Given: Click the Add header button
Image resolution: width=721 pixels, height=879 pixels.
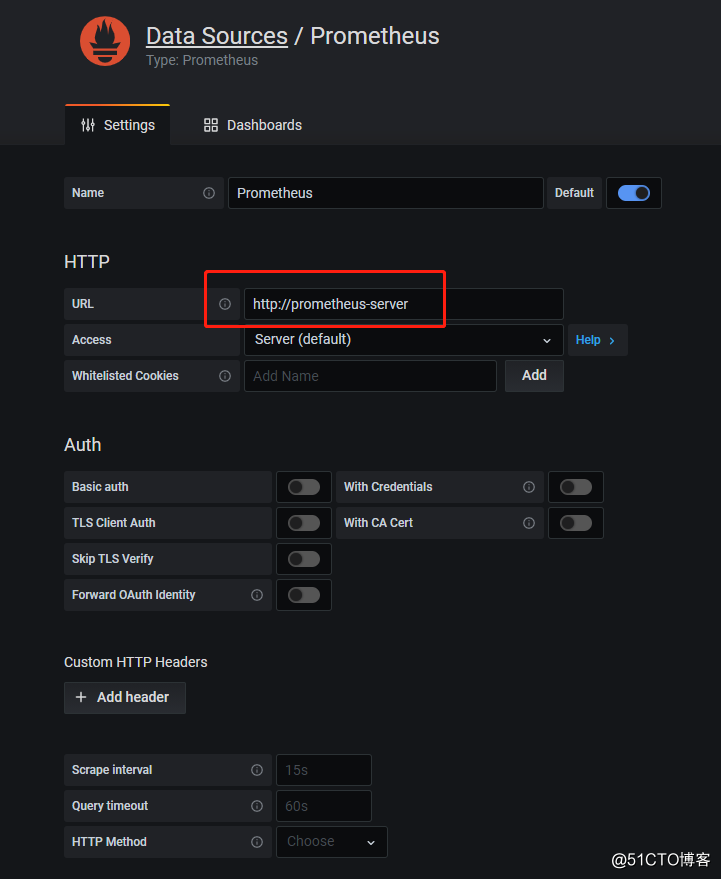Looking at the screenshot, I should (x=125, y=697).
